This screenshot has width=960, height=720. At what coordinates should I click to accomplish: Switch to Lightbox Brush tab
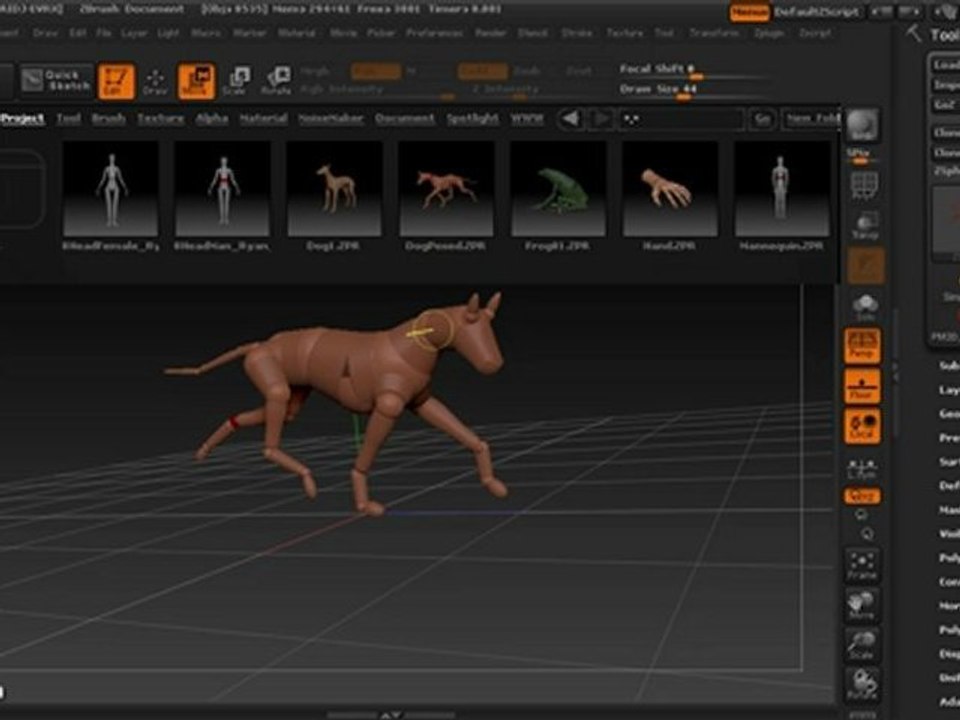108,119
